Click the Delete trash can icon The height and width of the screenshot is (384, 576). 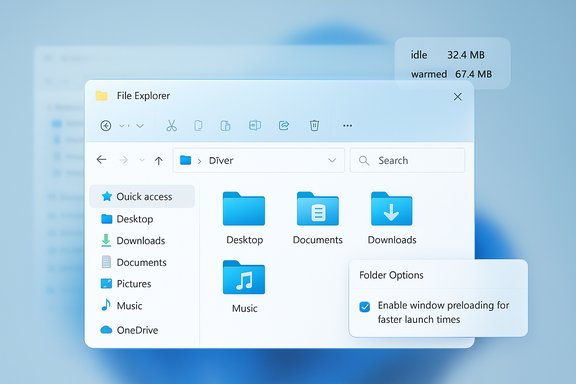[x=314, y=126]
